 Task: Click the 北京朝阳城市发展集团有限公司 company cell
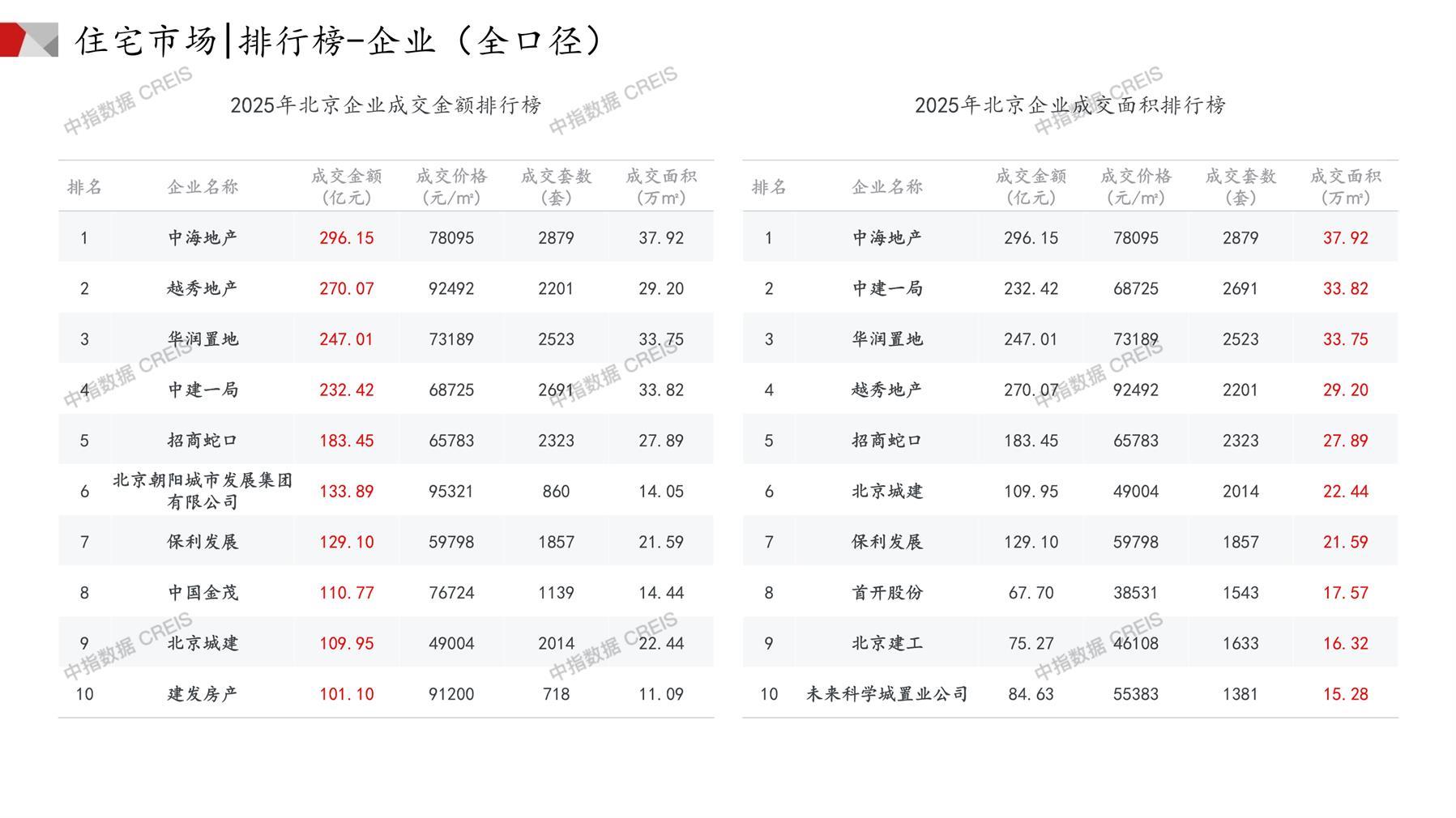click(x=203, y=491)
